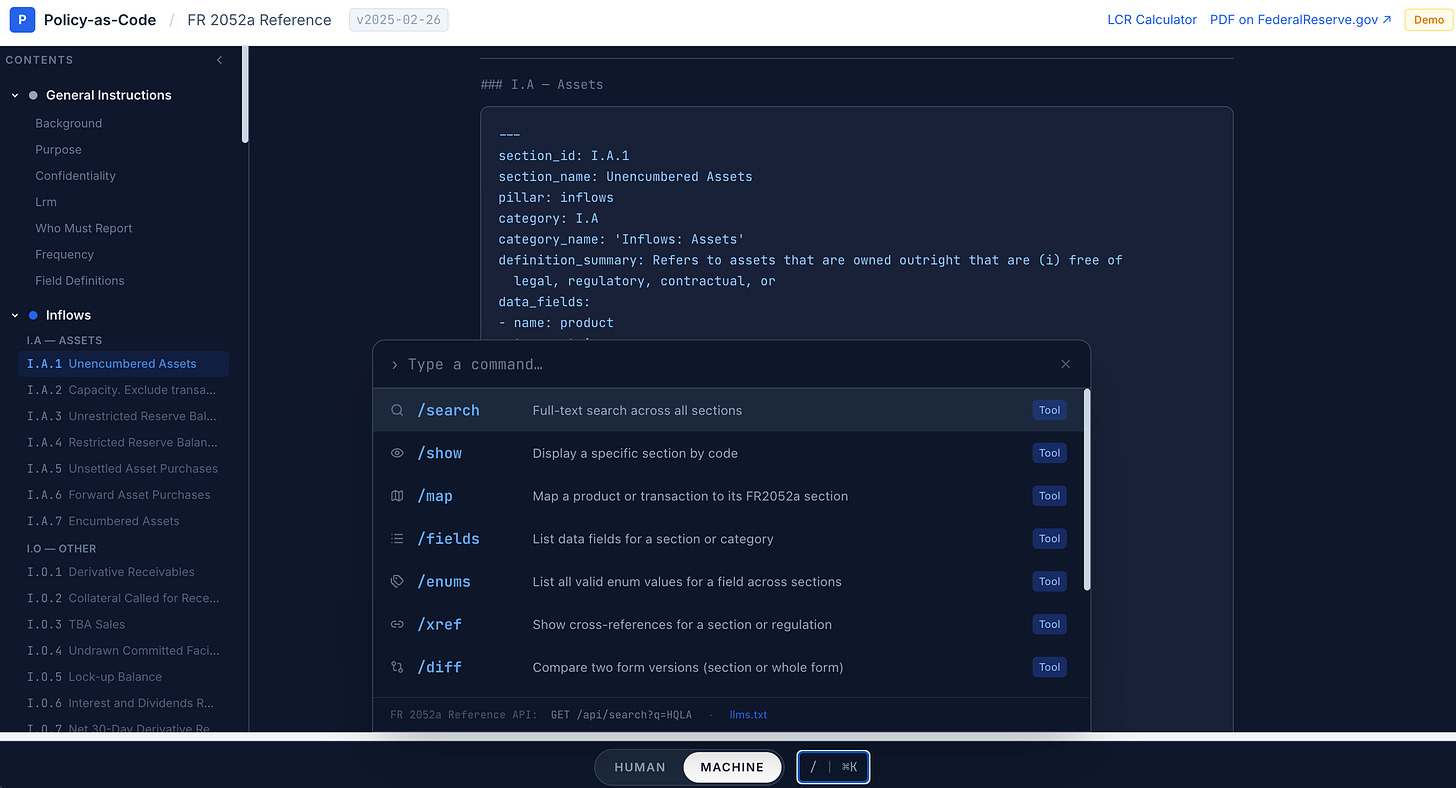Open the Who Must Report section
This screenshot has width=1456, height=788.
click(x=84, y=228)
